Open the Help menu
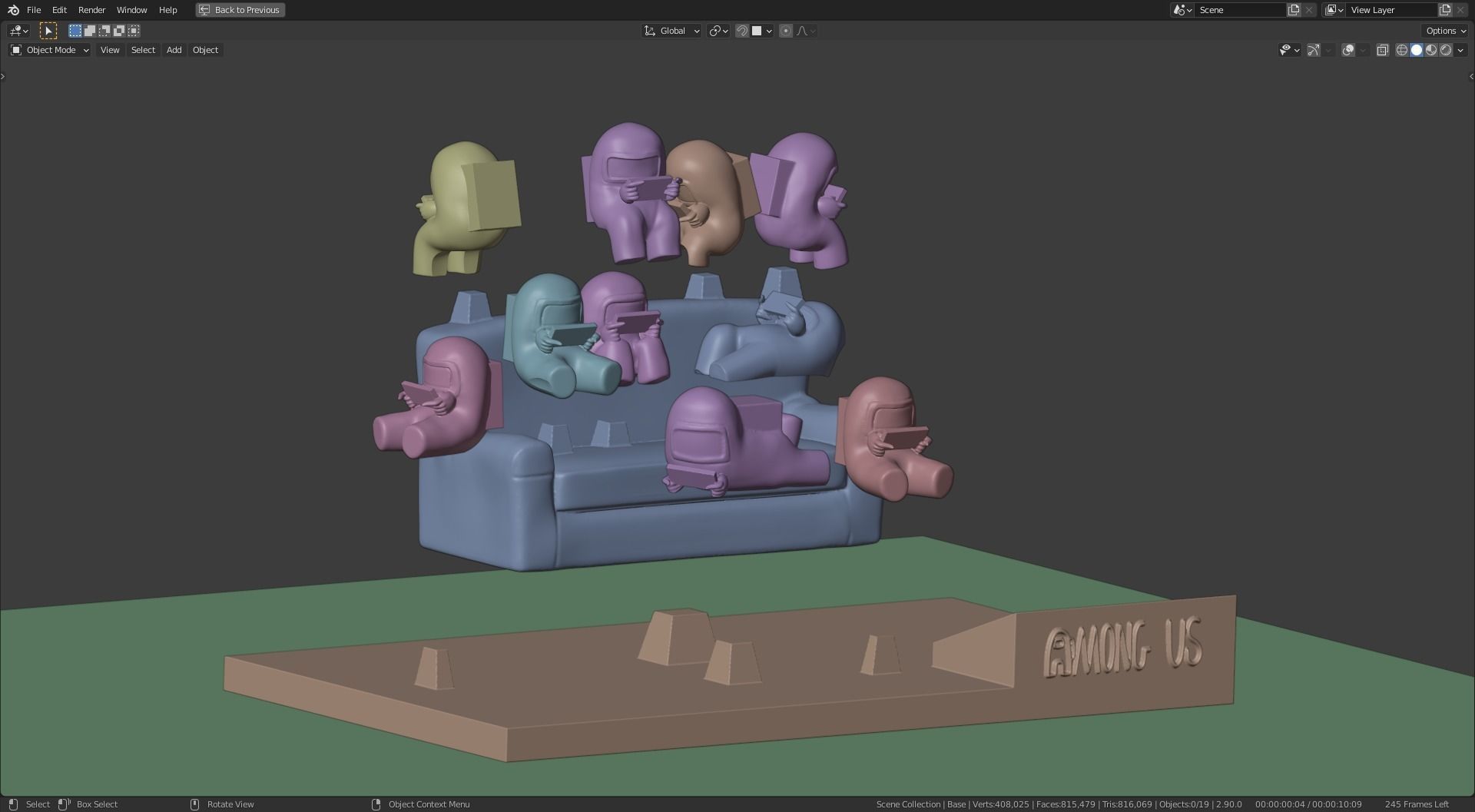The height and width of the screenshot is (812, 1475). (167, 10)
